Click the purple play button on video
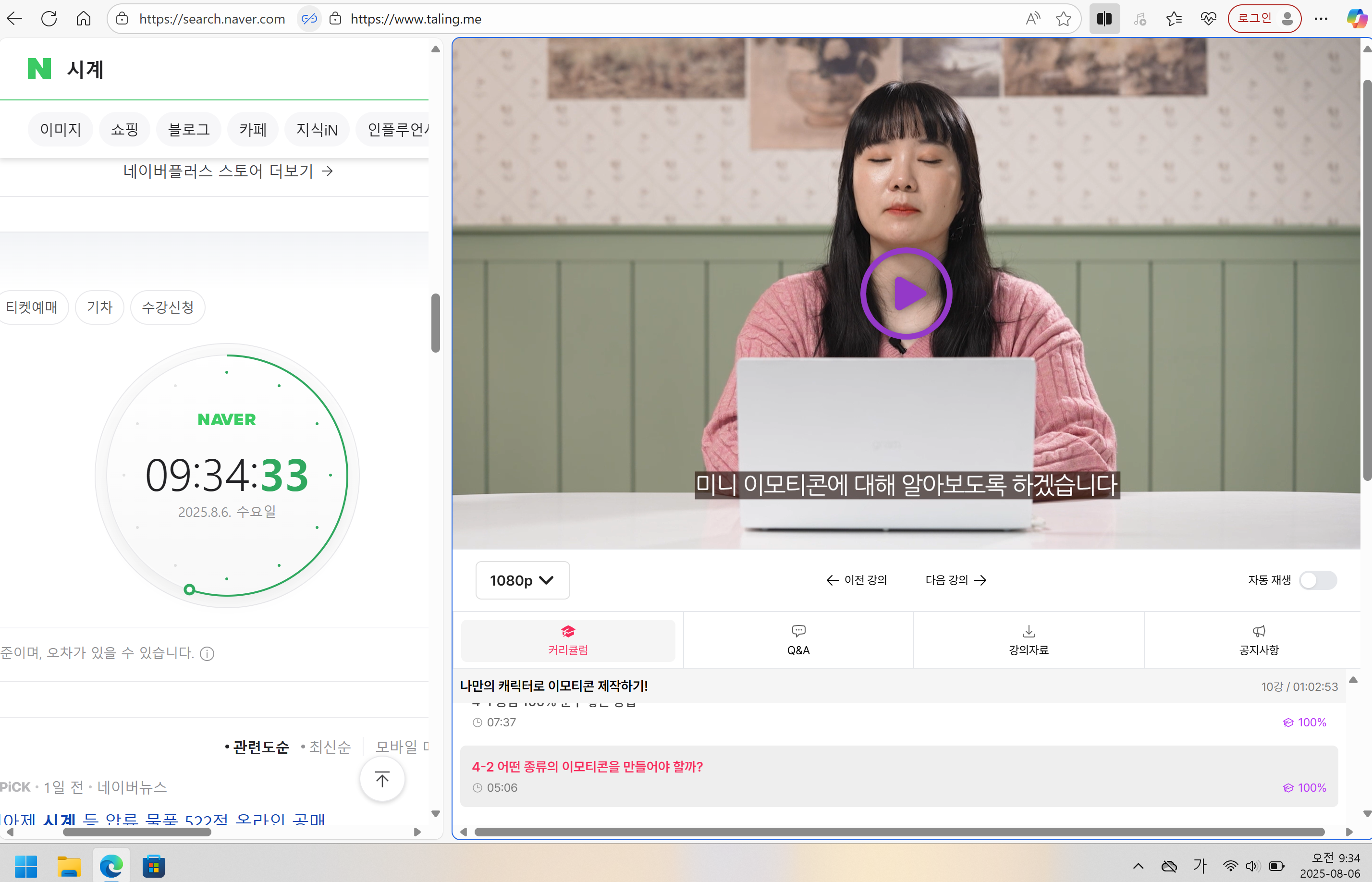This screenshot has height=882, width=1372. [x=906, y=293]
